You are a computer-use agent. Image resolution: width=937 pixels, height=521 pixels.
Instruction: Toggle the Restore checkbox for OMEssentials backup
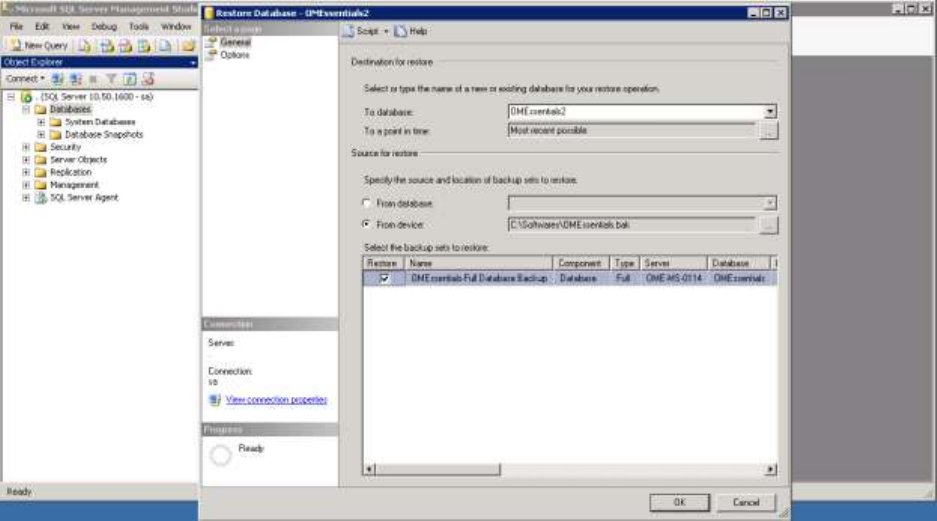click(x=384, y=278)
